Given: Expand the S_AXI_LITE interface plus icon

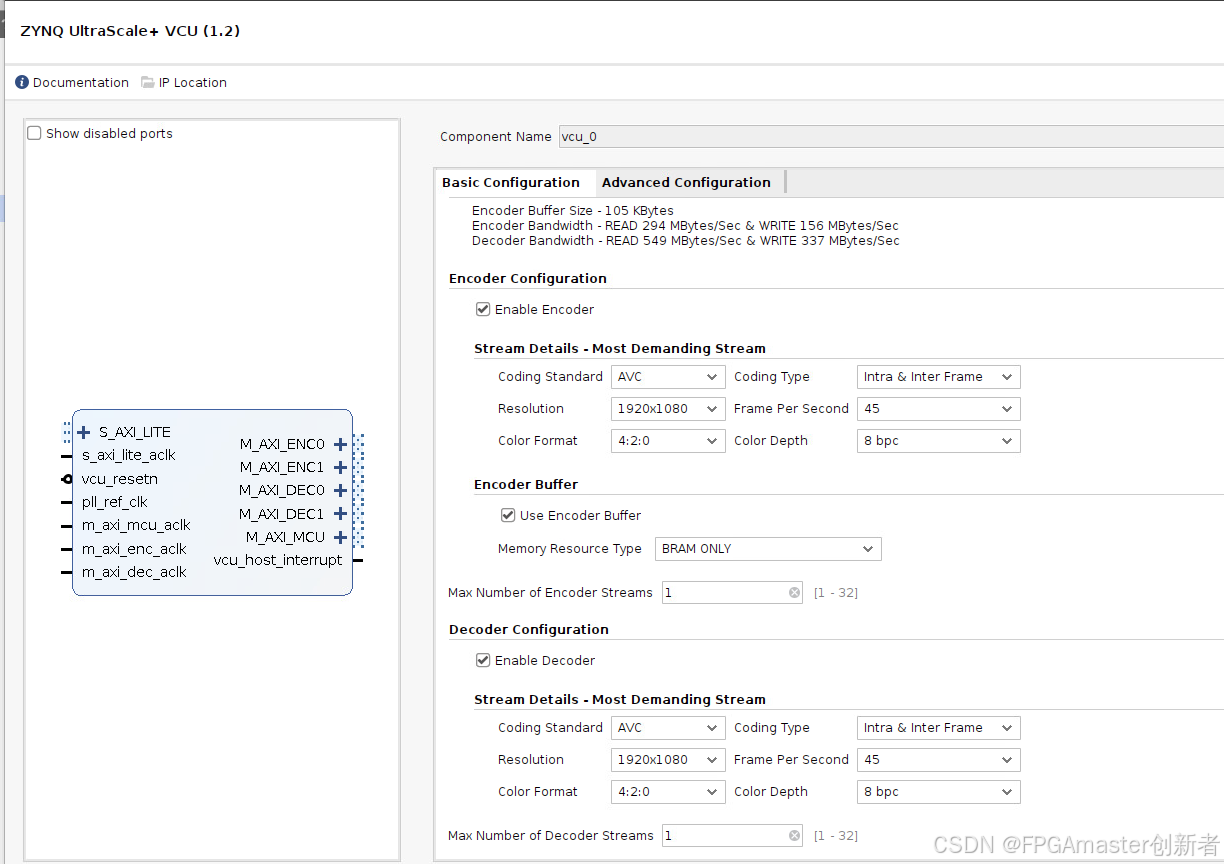Looking at the screenshot, I should (84, 432).
